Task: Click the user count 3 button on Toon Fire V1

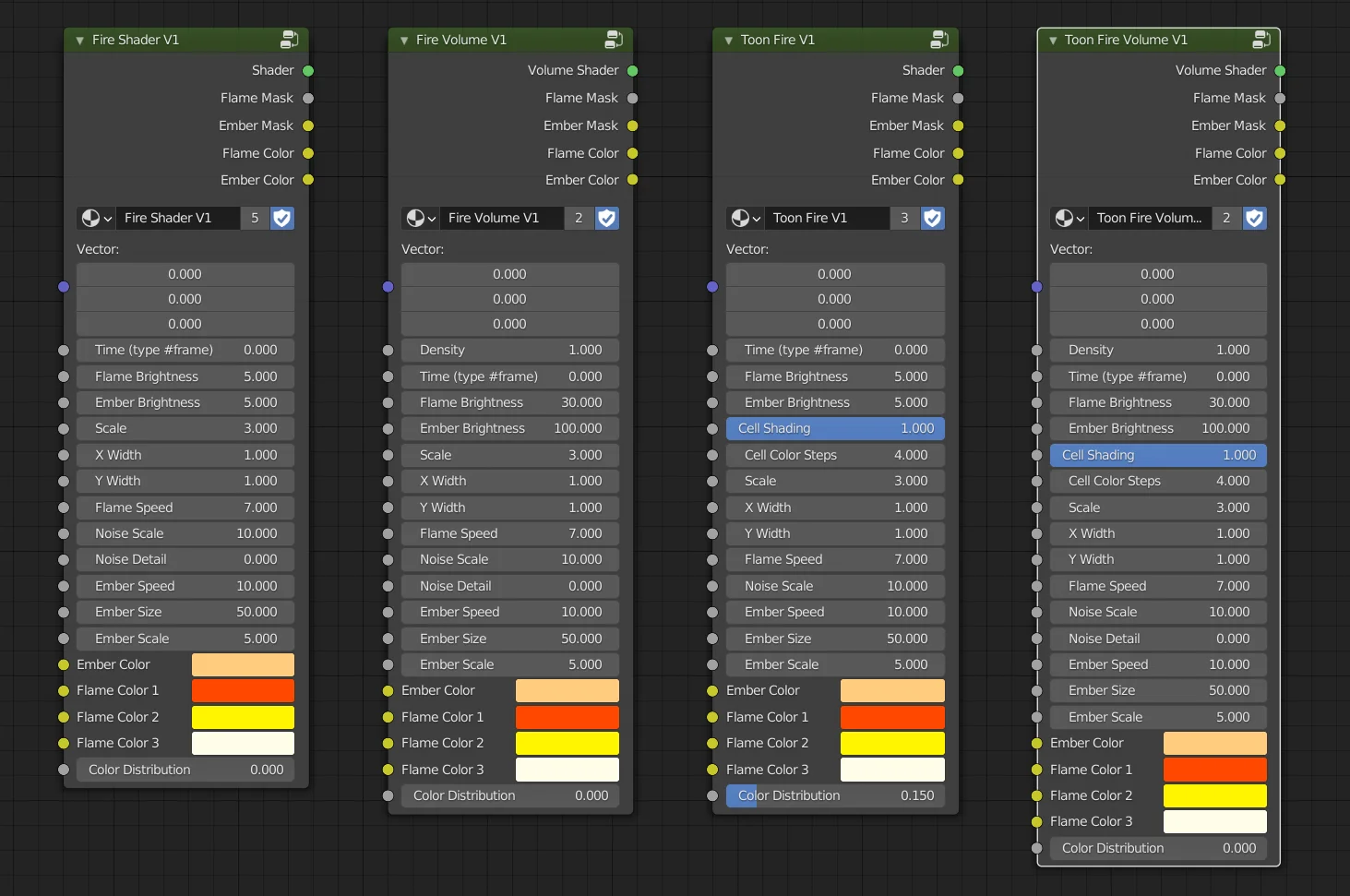Action: click(904, 218)
